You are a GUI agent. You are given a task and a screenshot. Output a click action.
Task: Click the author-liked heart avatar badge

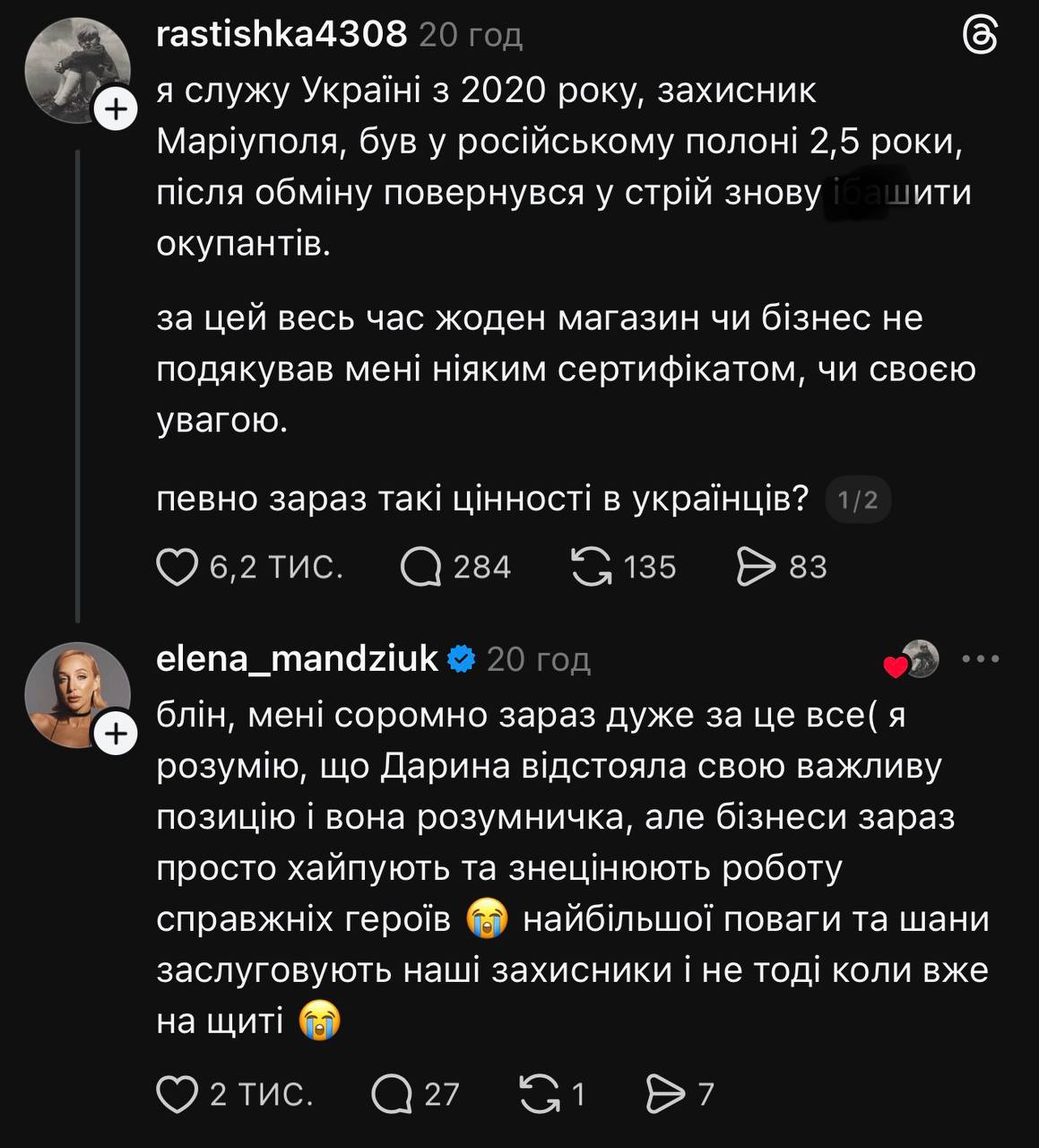pyautogui.click(x=912, y=660)
